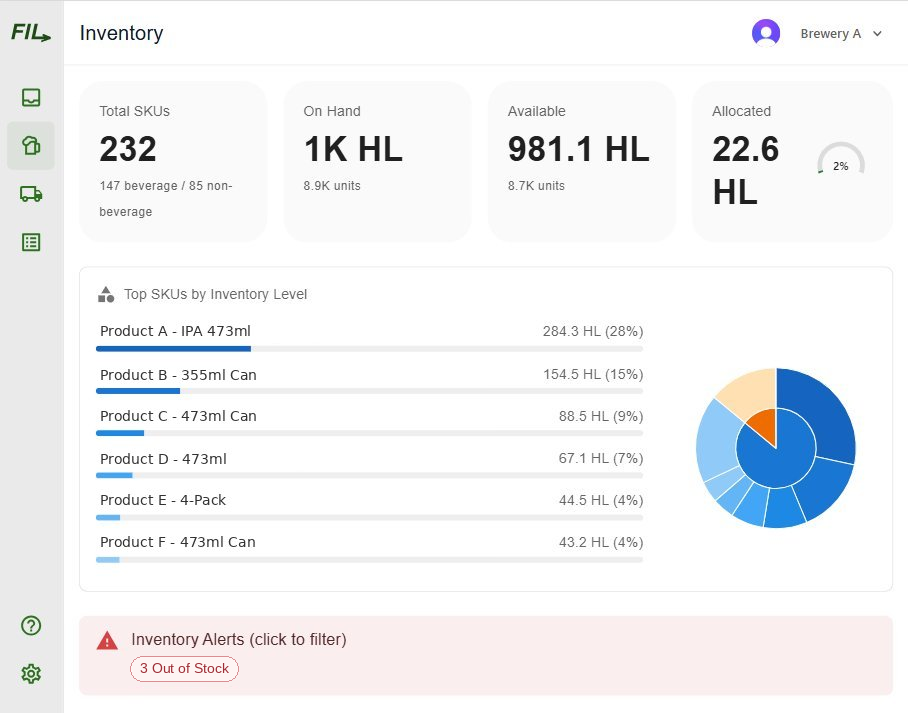Select Product F - 473ml Can row
The height and width of the screenshot is (713, 908).
point(369,550)
